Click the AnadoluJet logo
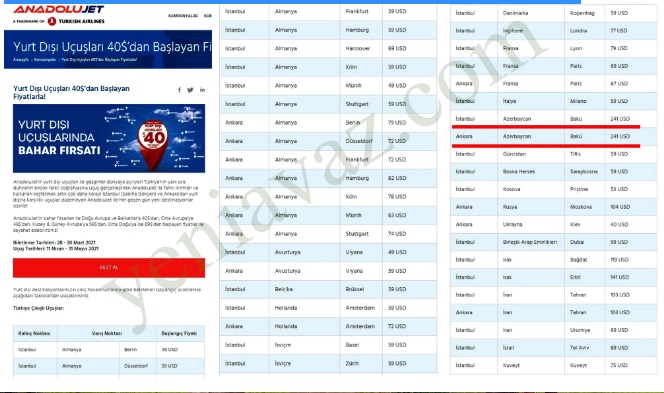 58,9
